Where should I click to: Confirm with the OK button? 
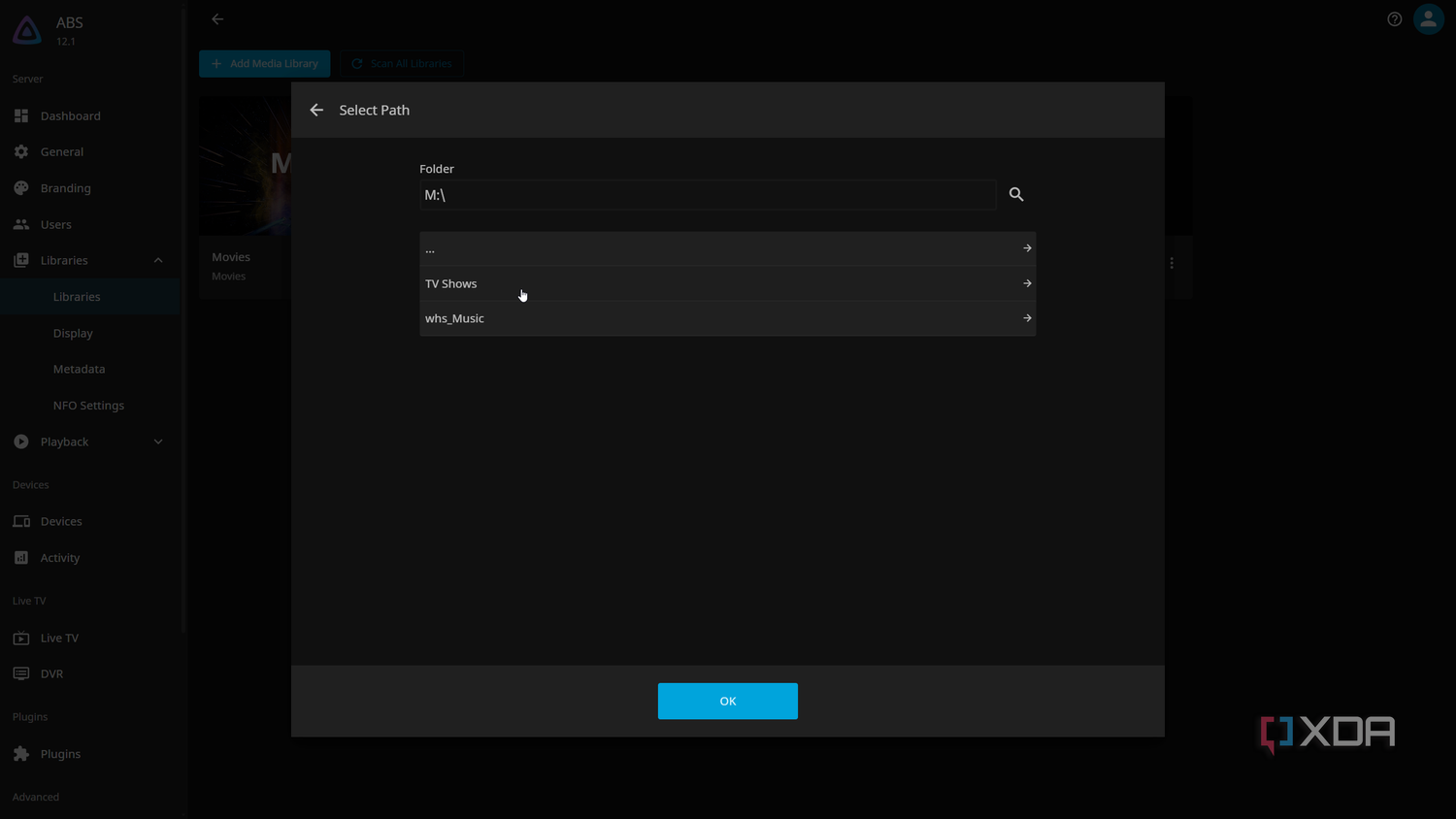pos(728,701)
